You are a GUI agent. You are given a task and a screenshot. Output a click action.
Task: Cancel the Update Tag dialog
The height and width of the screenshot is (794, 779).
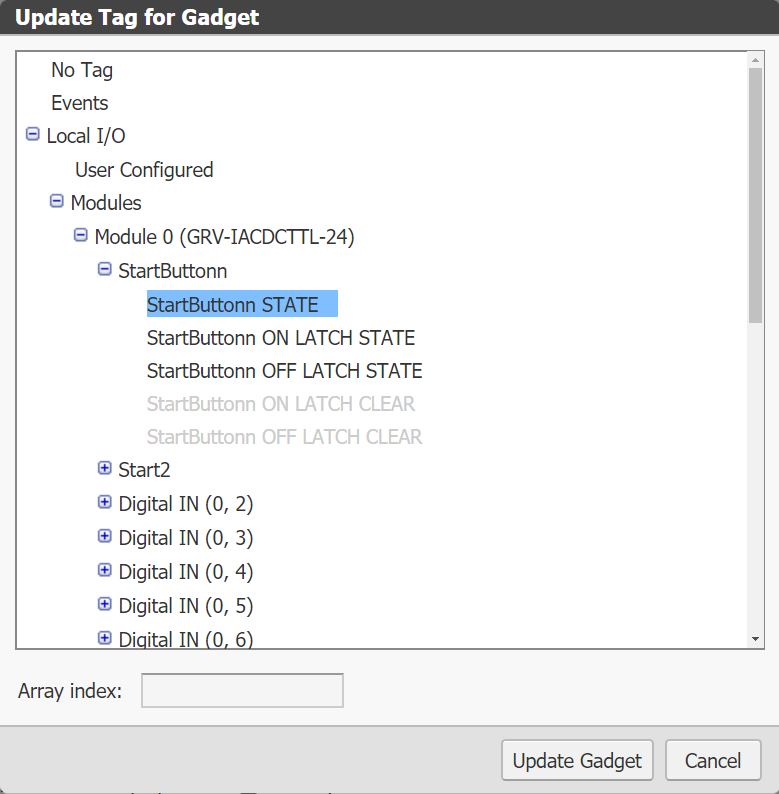pos(713,761)
